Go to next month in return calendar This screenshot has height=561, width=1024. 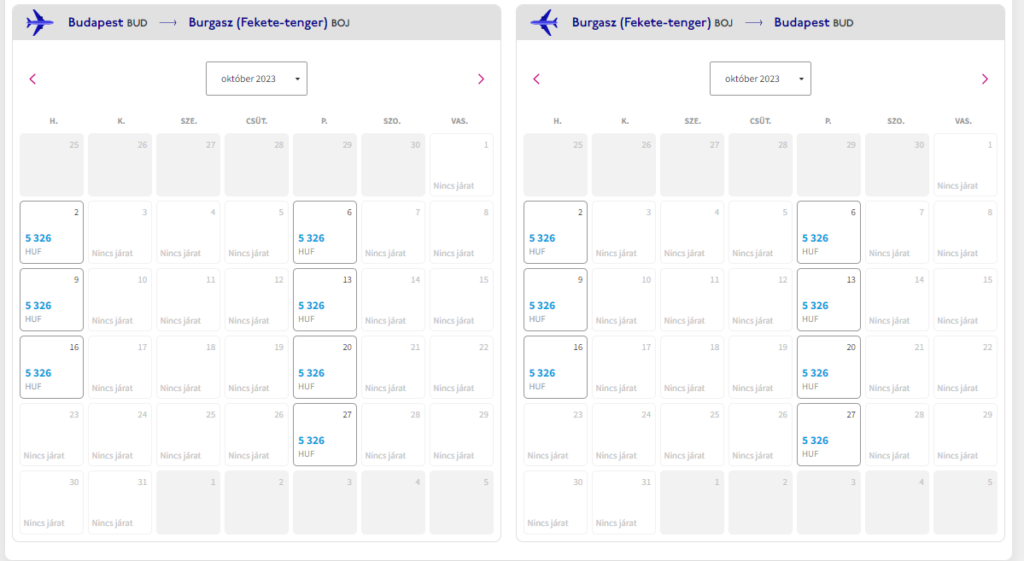point(985,79)
